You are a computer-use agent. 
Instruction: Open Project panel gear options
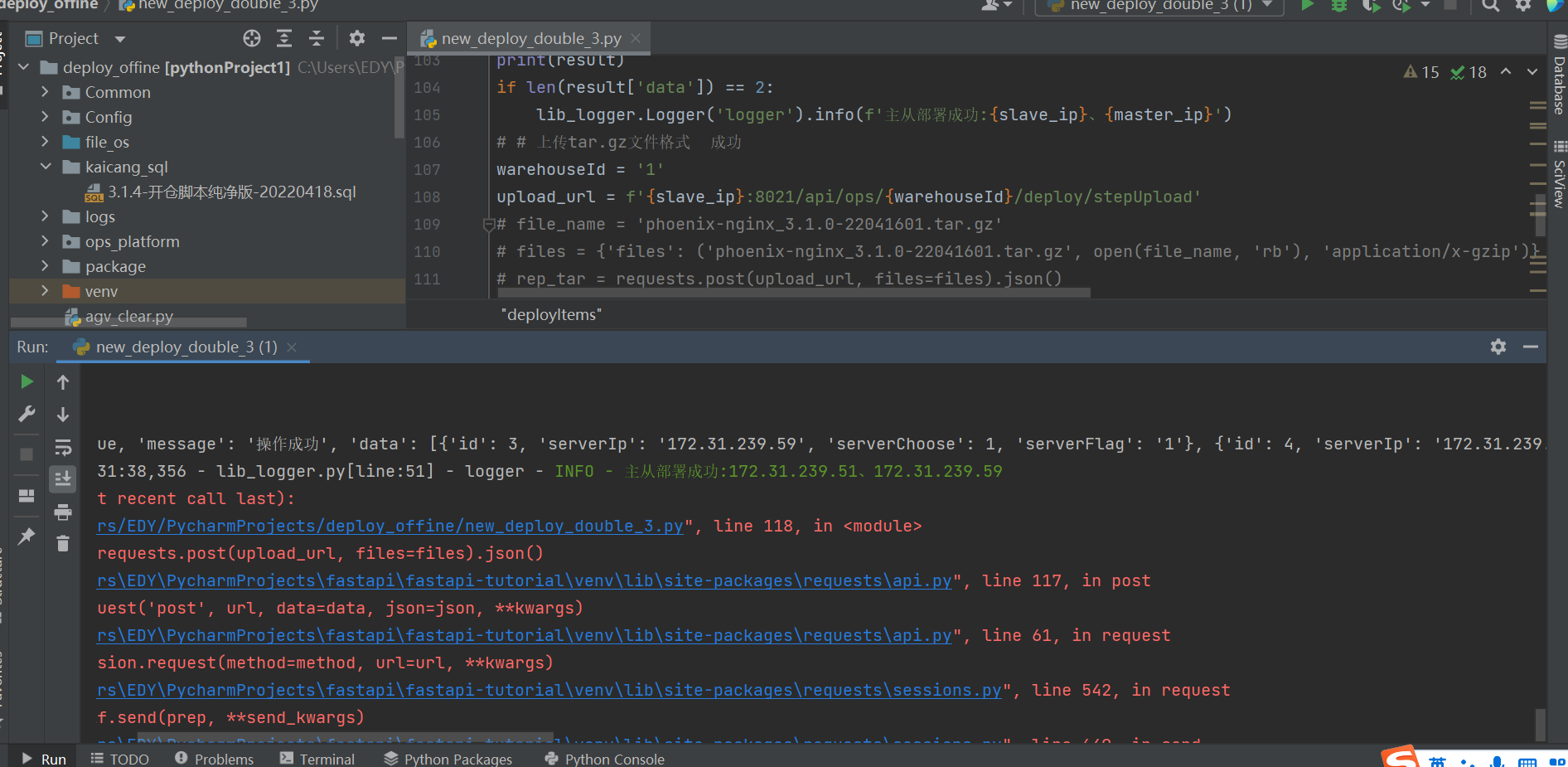[x=357, y=38]
